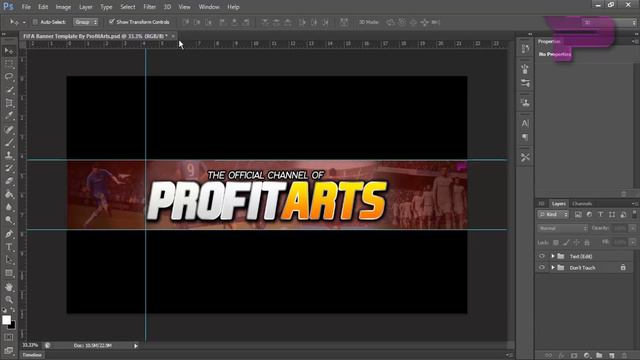The image size is (640, 360).
Task: Select the Path Selection tool
Action: (x=9, y=260)
